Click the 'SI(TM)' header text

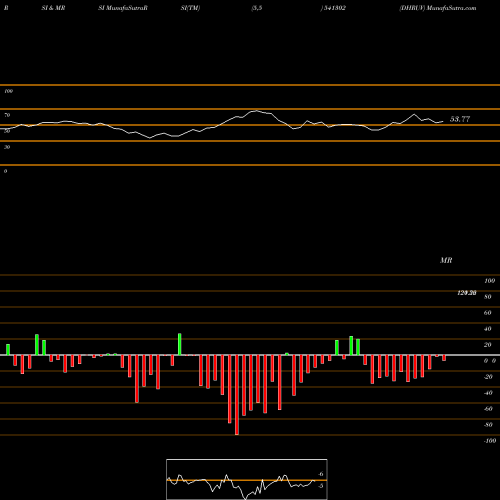[x=190, y=8]
